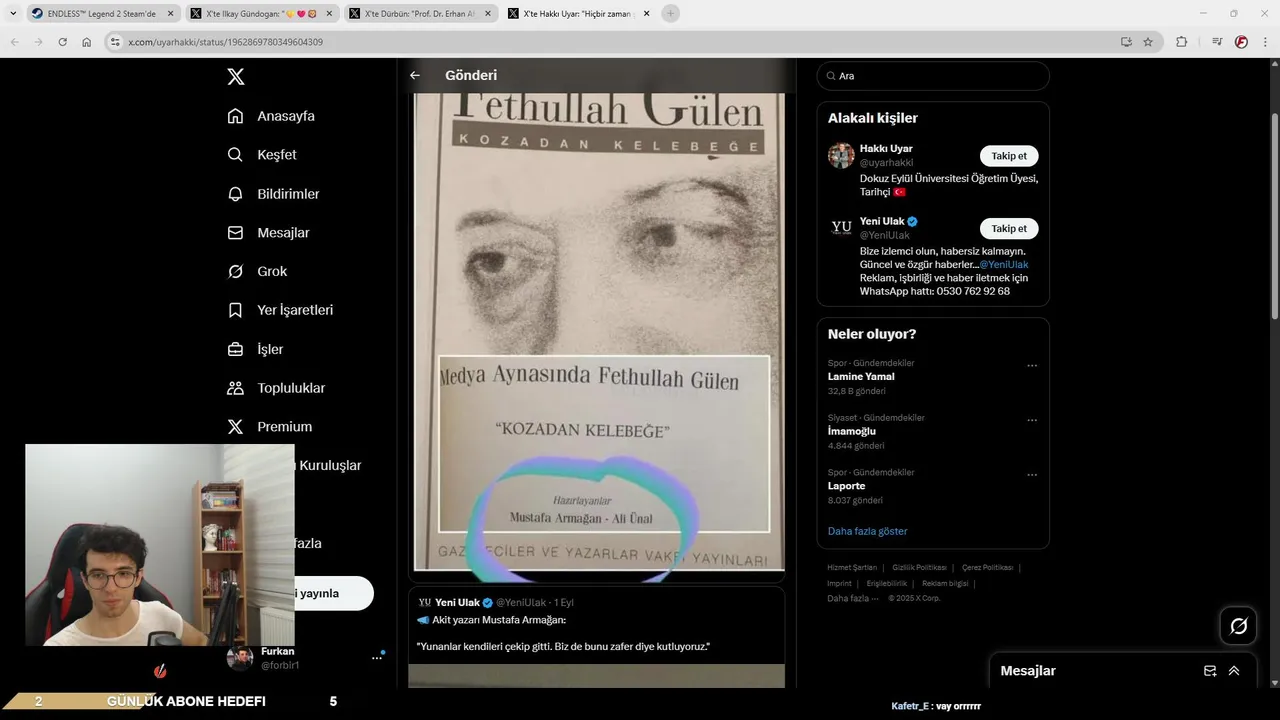Open Bildirimler bell icon
This screenshot has width=1280, height=720.
pyautogui.click(x=235, y=194)
